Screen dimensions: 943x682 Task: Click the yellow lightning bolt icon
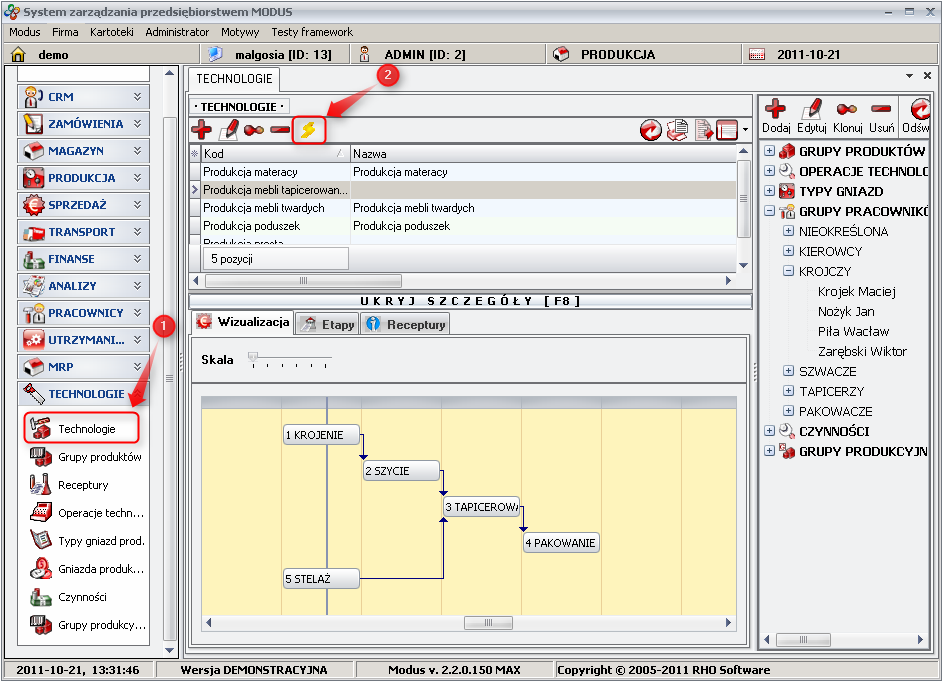(x=309, y=130)
